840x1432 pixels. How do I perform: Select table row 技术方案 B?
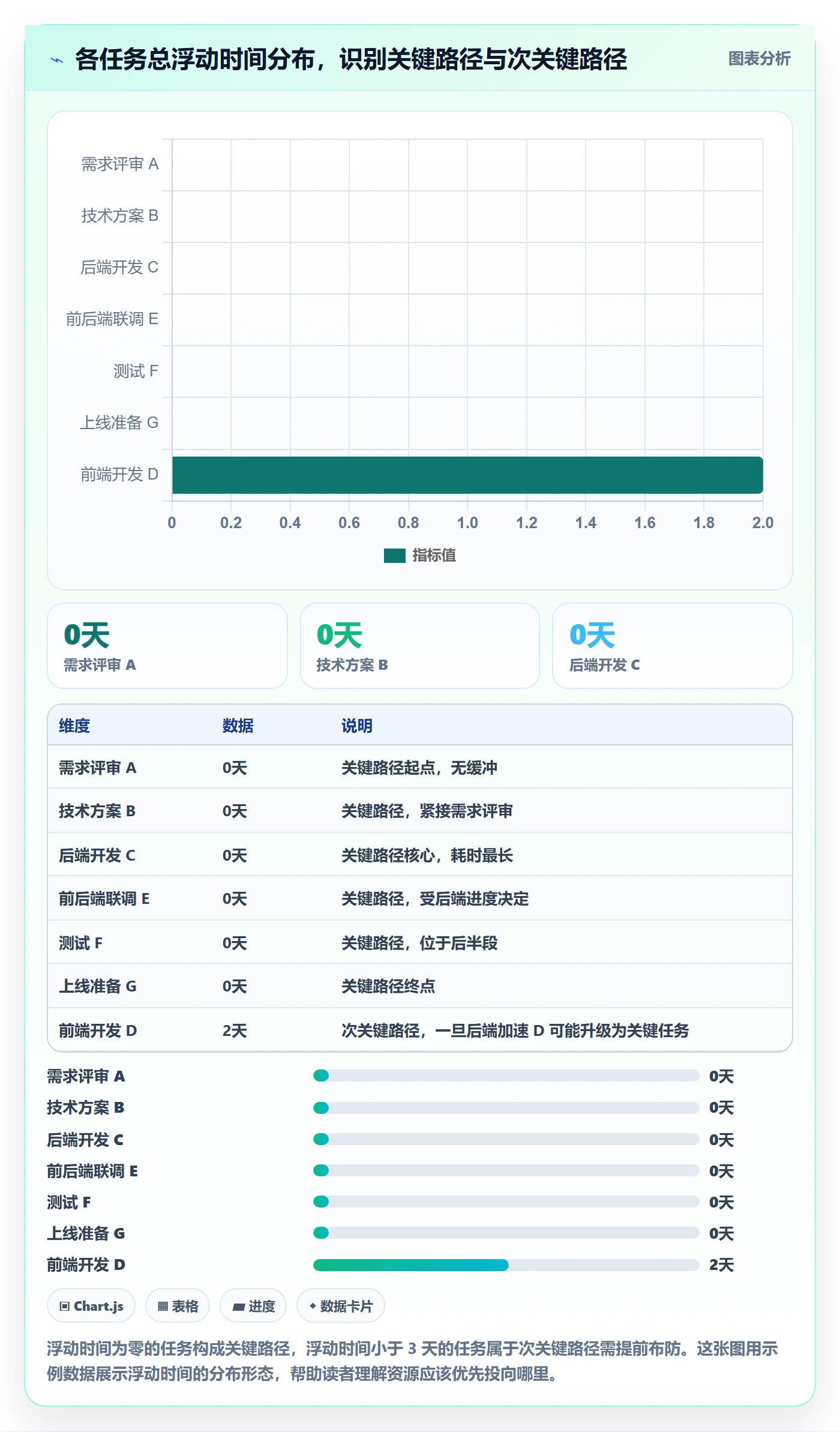click(x=420, y=811)
